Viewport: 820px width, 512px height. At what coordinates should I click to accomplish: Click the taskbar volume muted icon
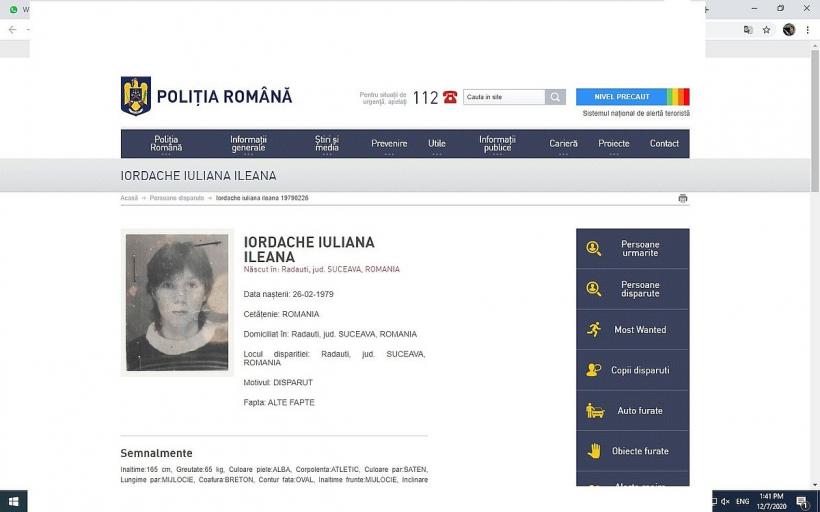pyautogui.click(x=725, y=502)
